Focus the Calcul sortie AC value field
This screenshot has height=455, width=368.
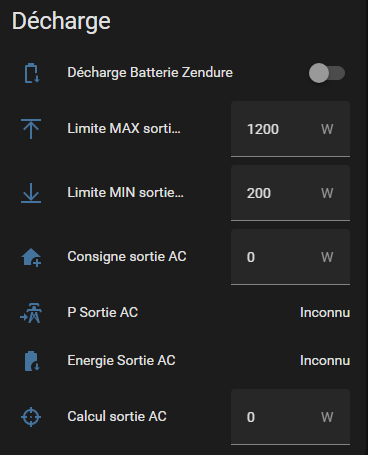[x=290, y=417]
